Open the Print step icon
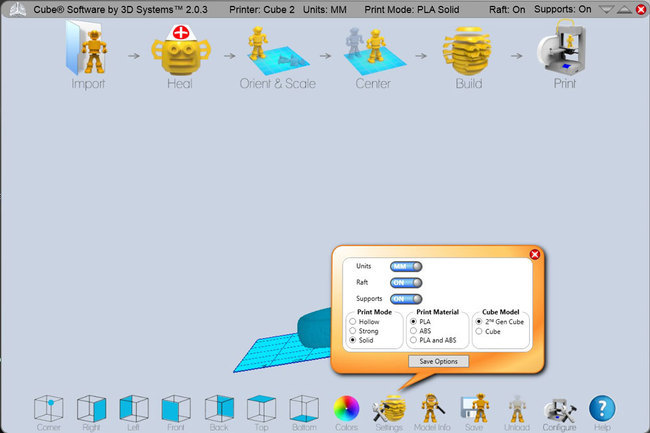650x433 pixels. pyautogui.click(x=563, y=49)
